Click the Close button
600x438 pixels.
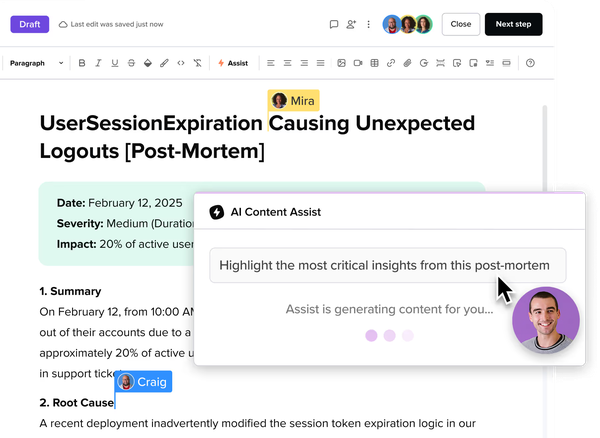[460, 24]
